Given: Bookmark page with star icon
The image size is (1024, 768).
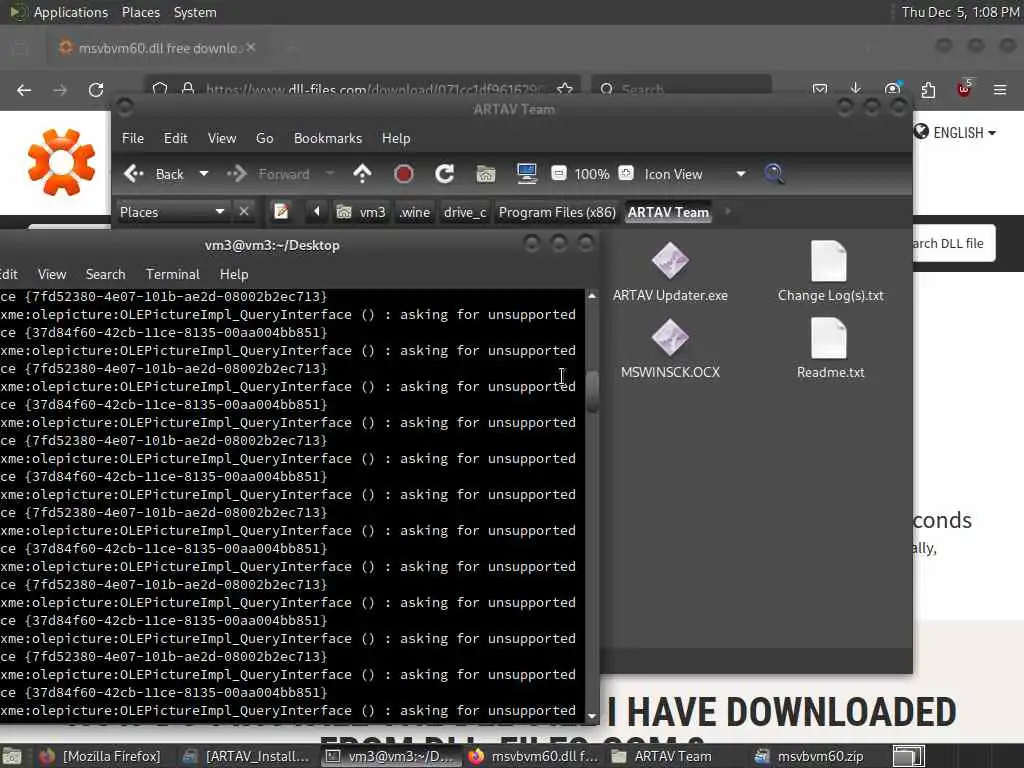Looking at the screenshot, I should click(565, 89).
